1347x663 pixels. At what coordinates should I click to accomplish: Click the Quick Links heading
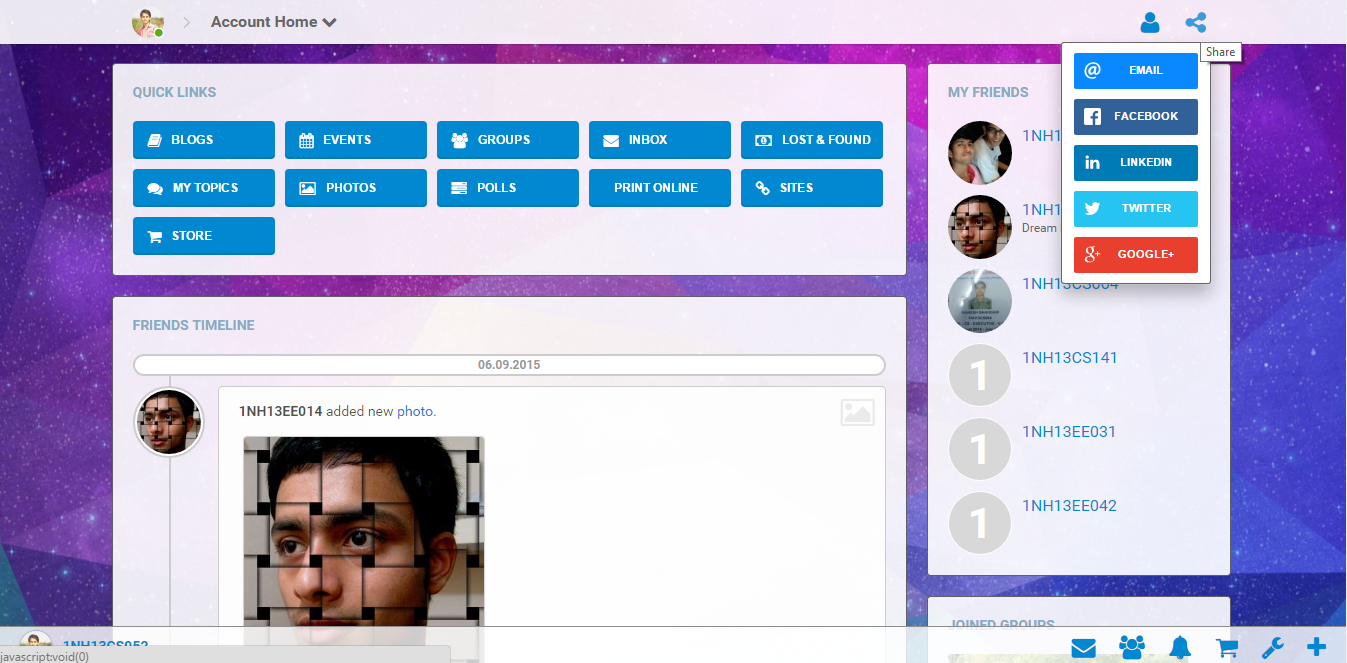[175, 92]
